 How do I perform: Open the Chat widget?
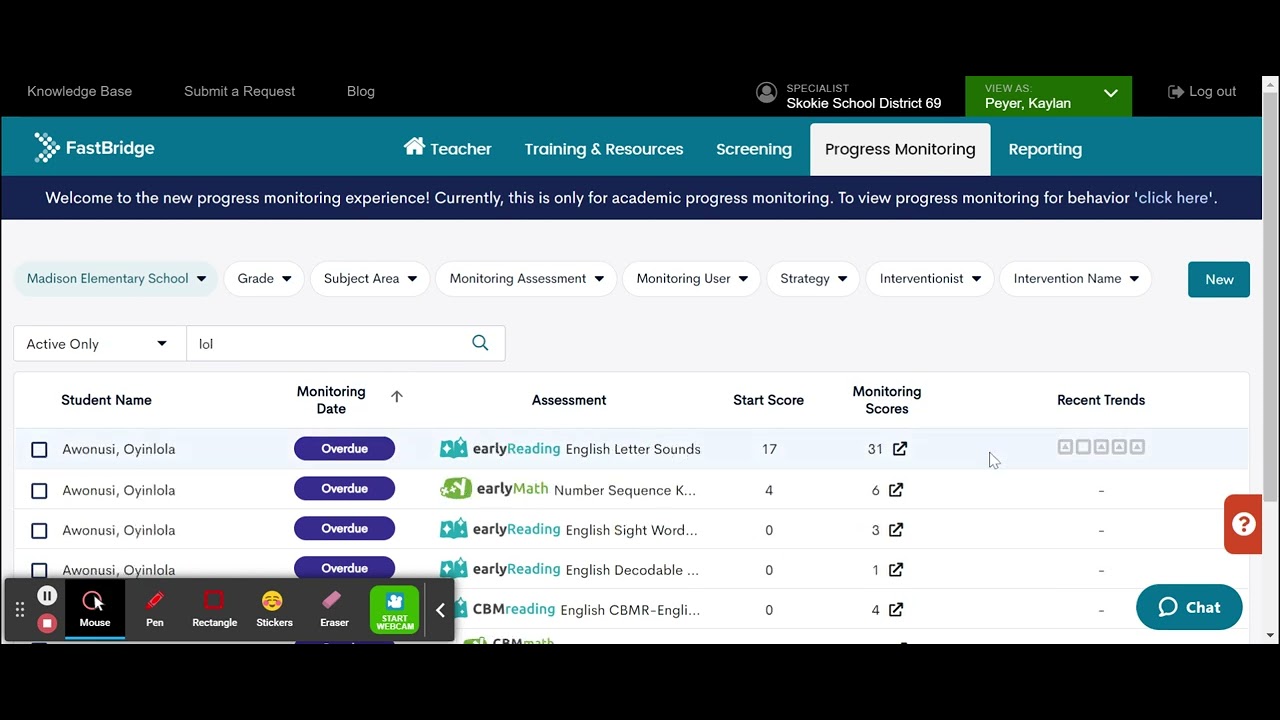coord(1189,607)
